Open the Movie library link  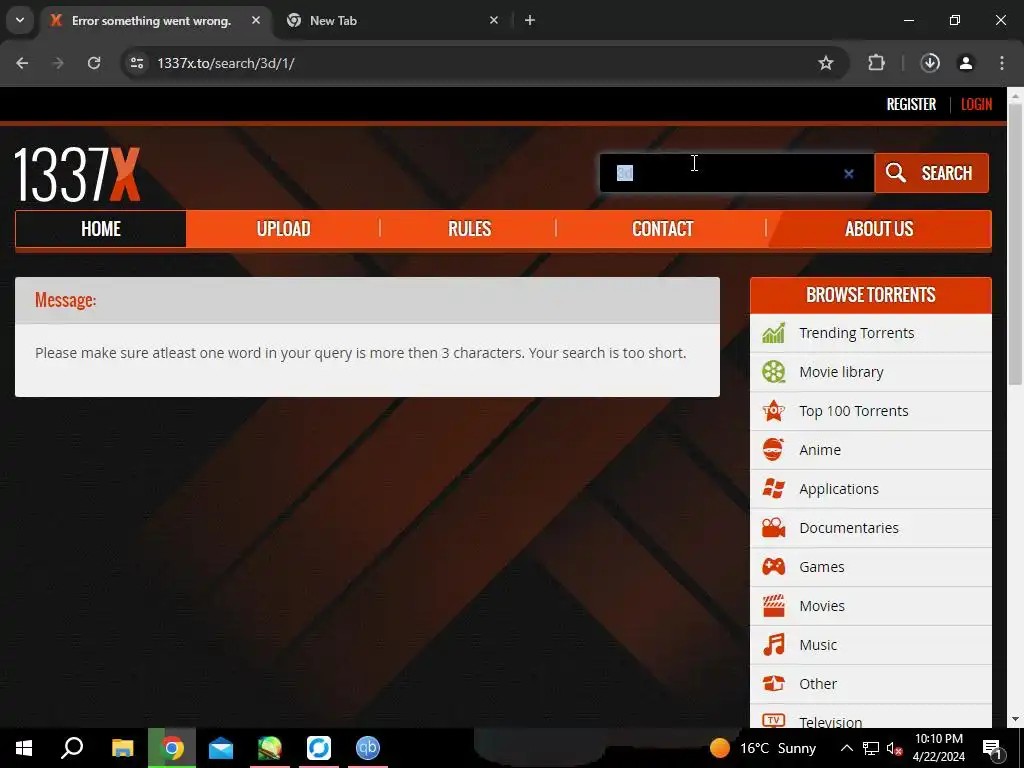click(x=841, y=372)
